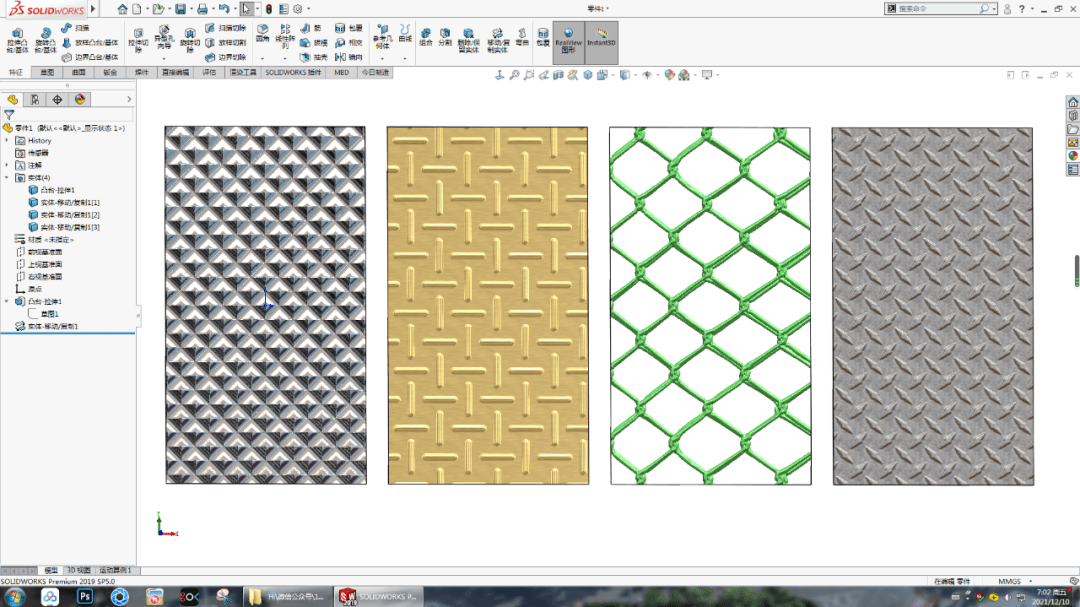Collapse the 实体(4) solid bodies folder
Image resolution: width=1080 pixels, height=607 pixels.
(7, 177)
